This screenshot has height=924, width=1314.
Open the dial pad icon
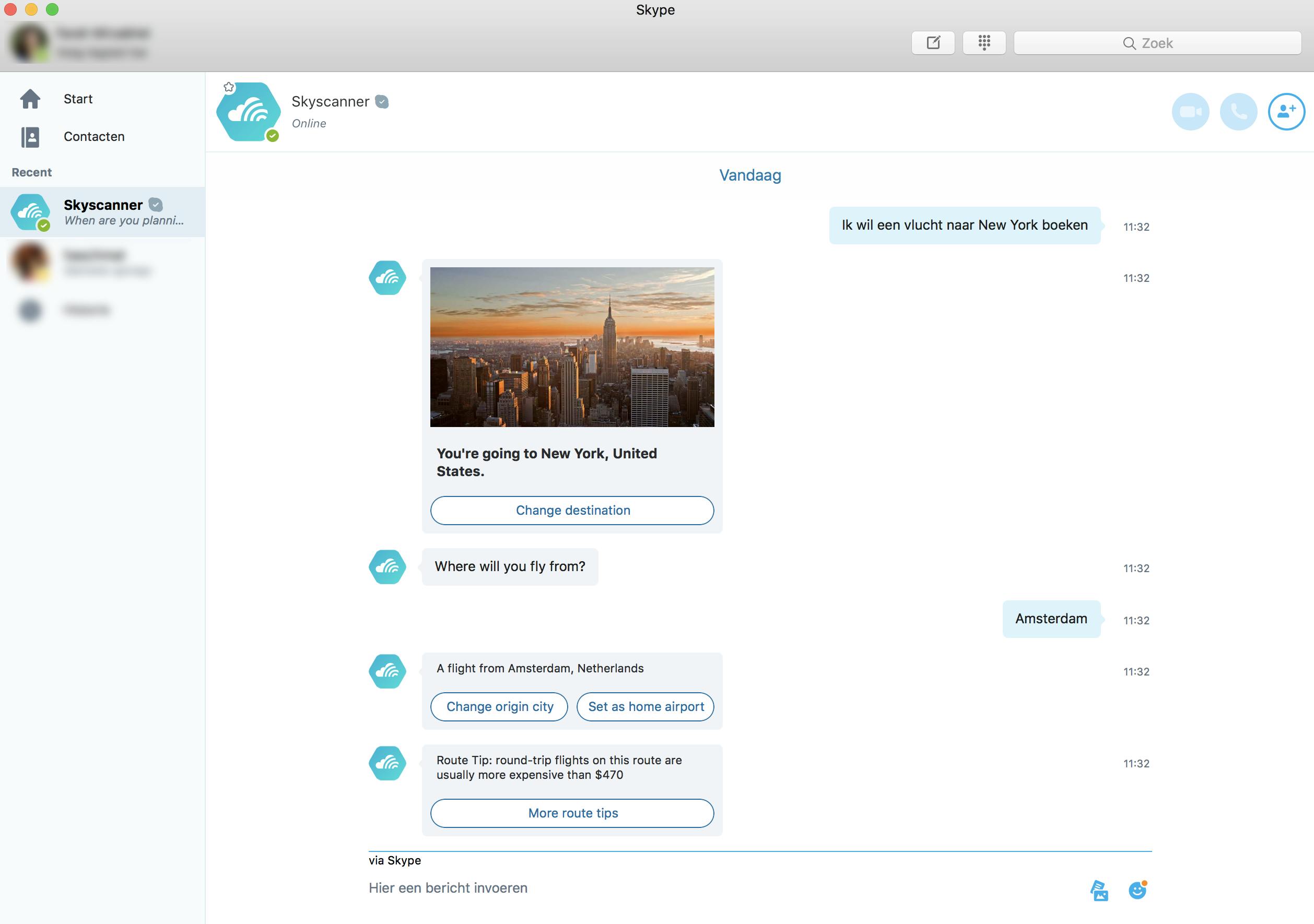984,43
